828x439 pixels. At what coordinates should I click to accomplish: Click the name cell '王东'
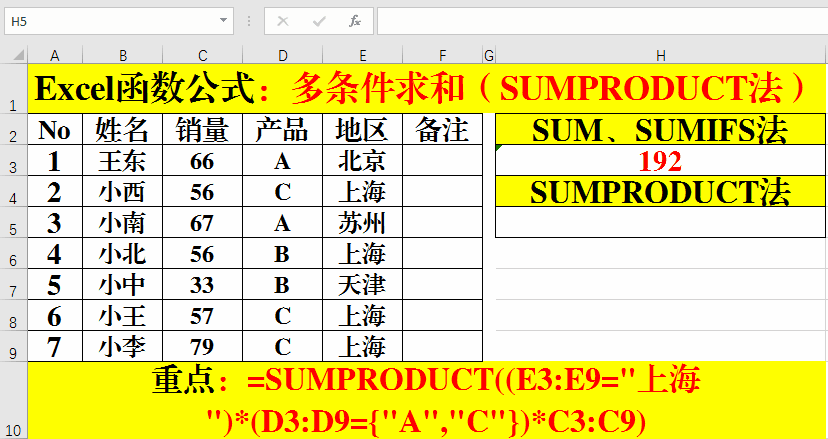(x=123, y=160)
